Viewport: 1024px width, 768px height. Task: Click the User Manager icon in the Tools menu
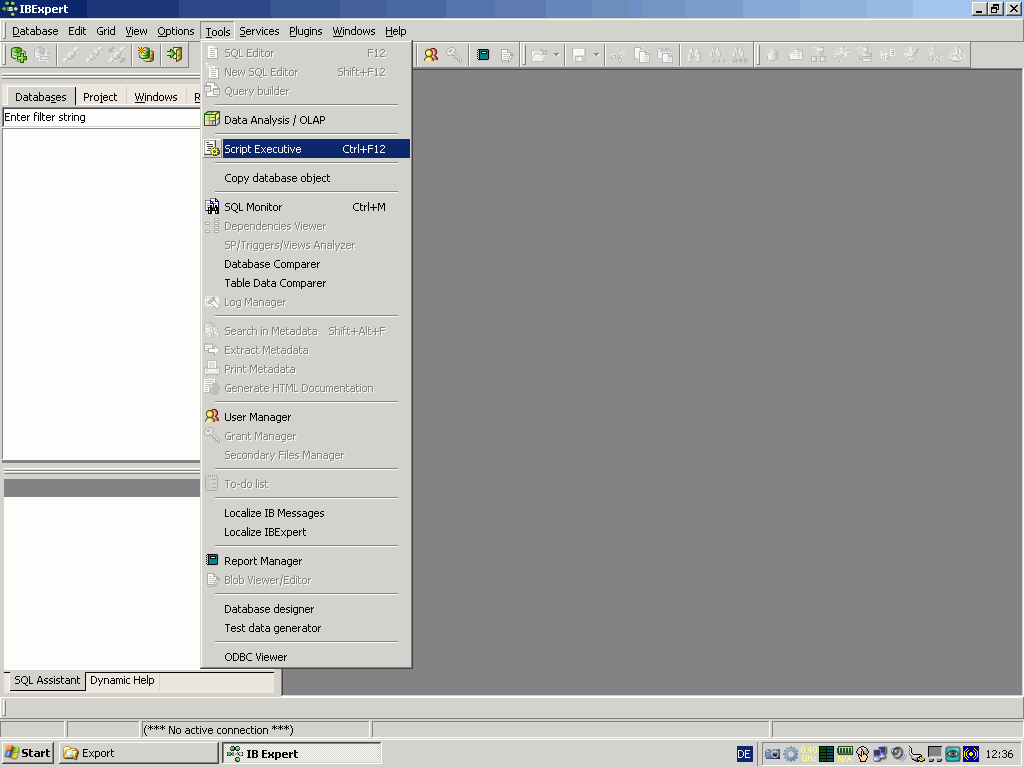[212, 416]
